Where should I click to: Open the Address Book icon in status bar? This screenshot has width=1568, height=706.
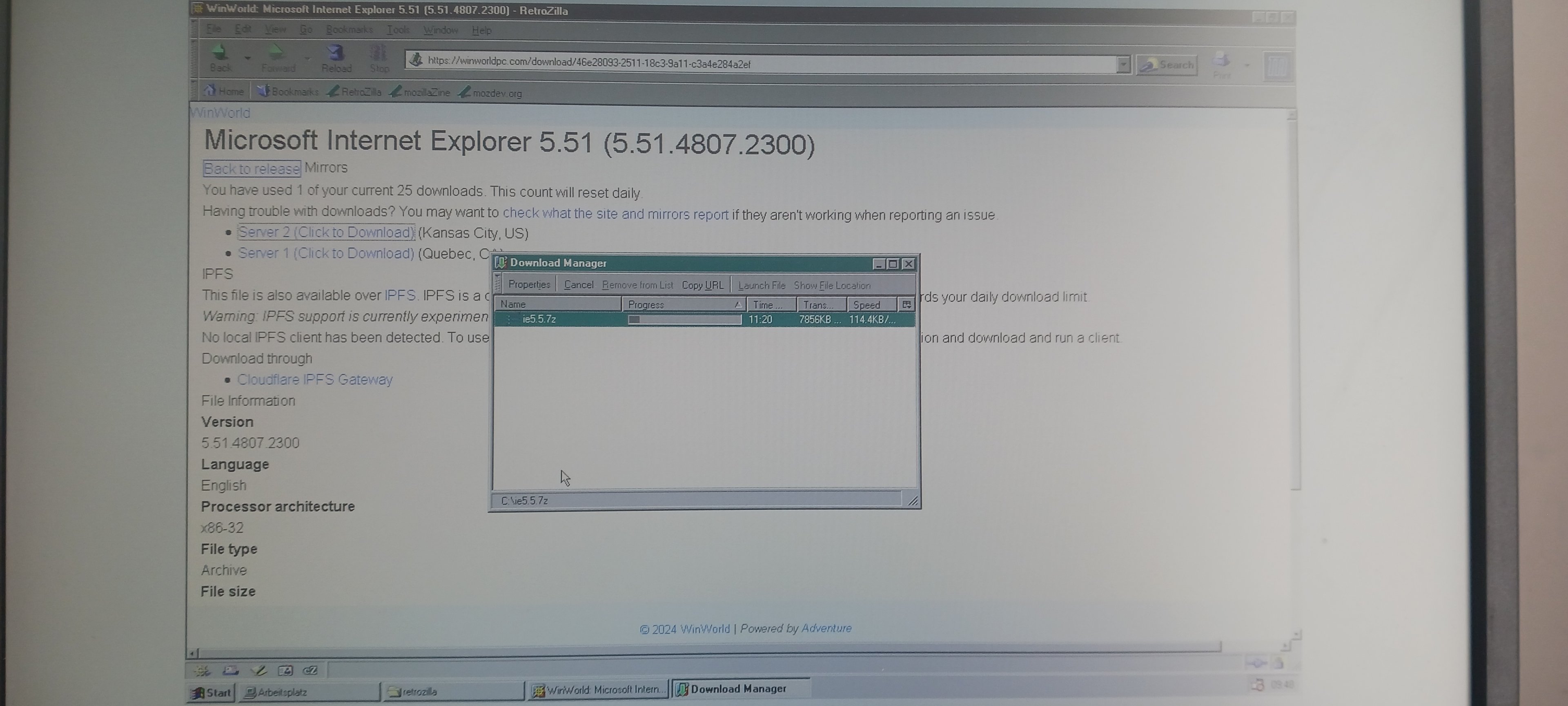[x=285, y=671]
